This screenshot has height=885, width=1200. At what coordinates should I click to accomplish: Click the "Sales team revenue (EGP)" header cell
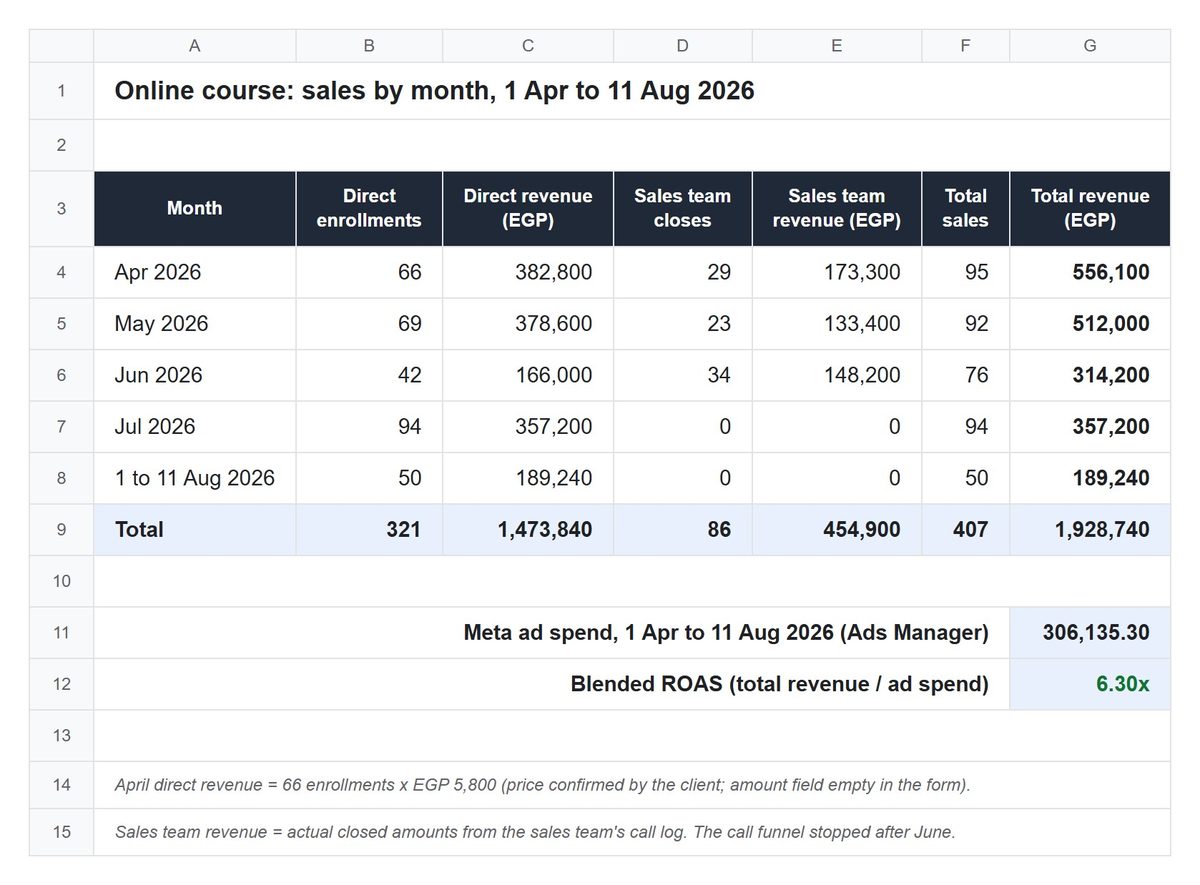click(x=837, y=208)
